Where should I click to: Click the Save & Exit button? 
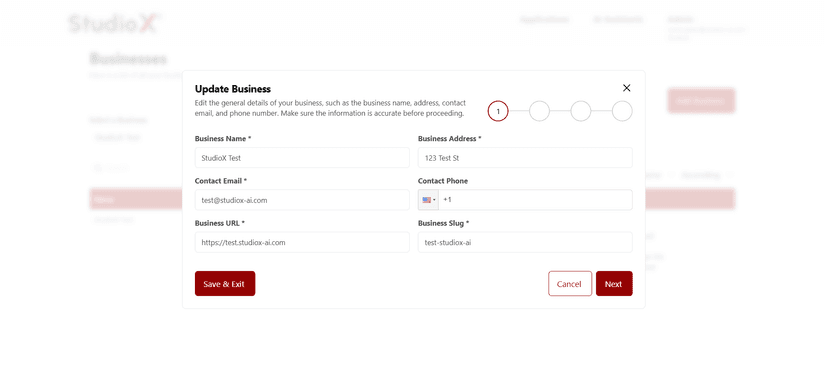[x=225, y=283]
